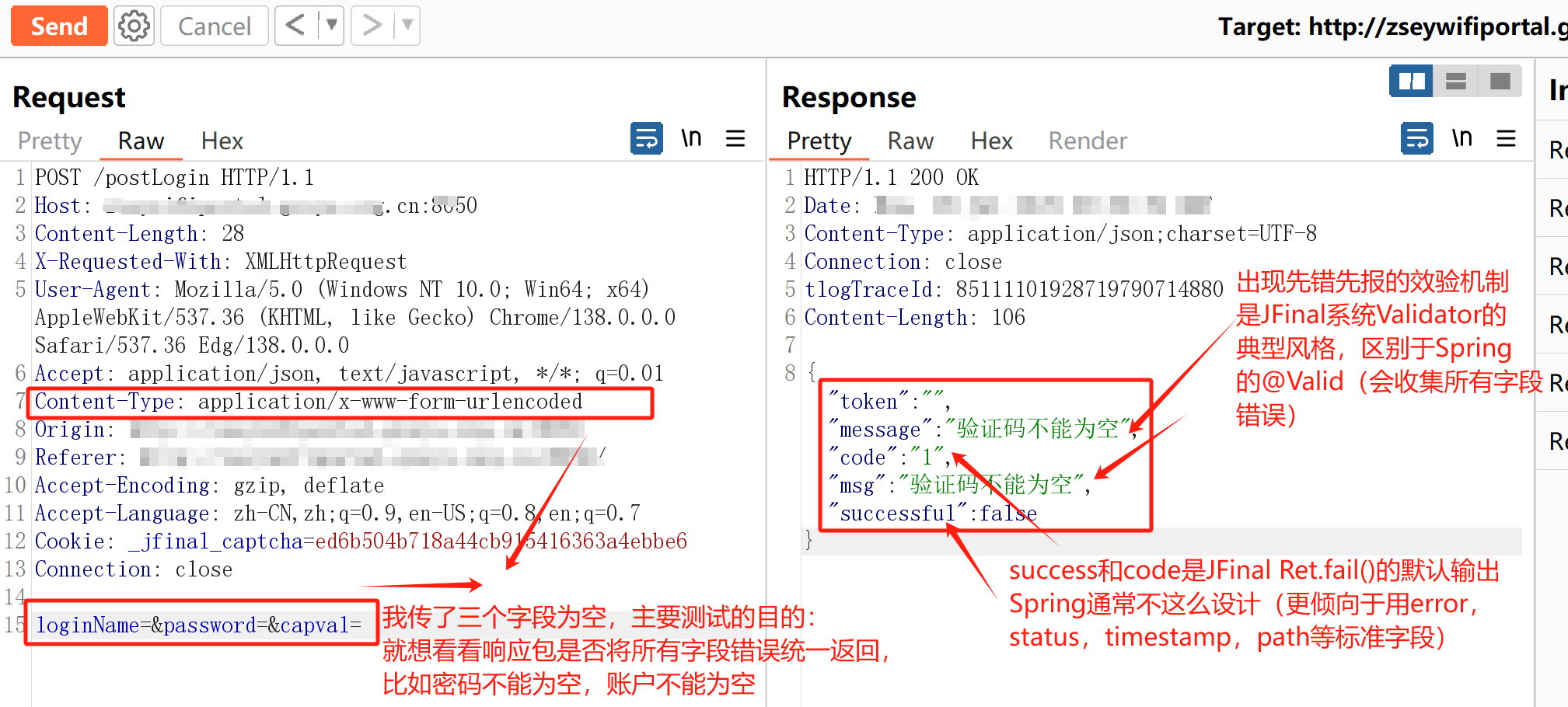Click the "message" JSON field
Viewport: 1568px width, 707px height.
983,430
